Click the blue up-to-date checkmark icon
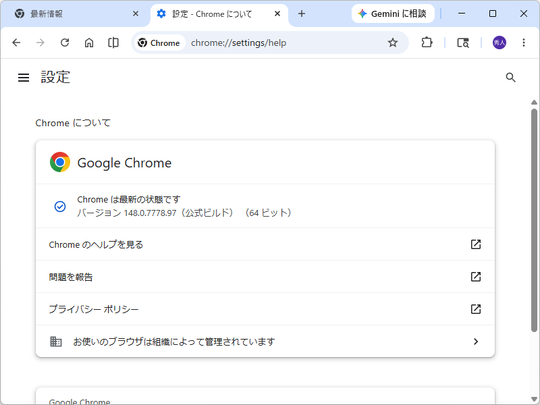This screenshot has height=405, width=540. [x=60, y=207]
